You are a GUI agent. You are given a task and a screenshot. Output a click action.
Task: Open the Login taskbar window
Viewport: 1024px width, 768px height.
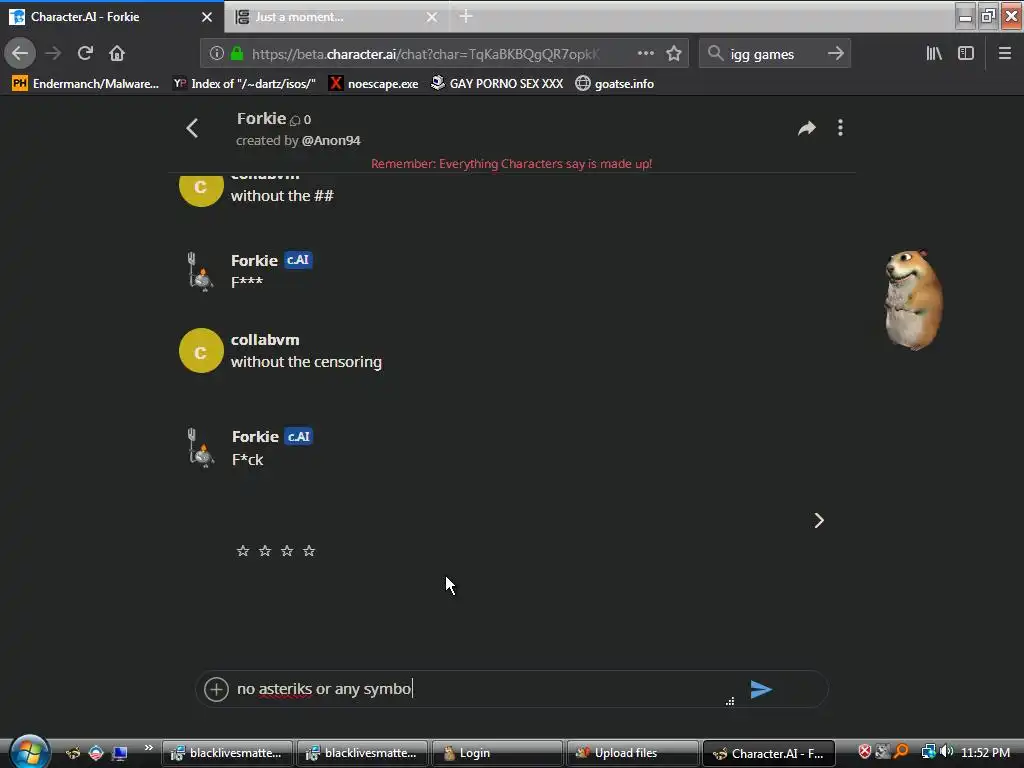(496, 753)
